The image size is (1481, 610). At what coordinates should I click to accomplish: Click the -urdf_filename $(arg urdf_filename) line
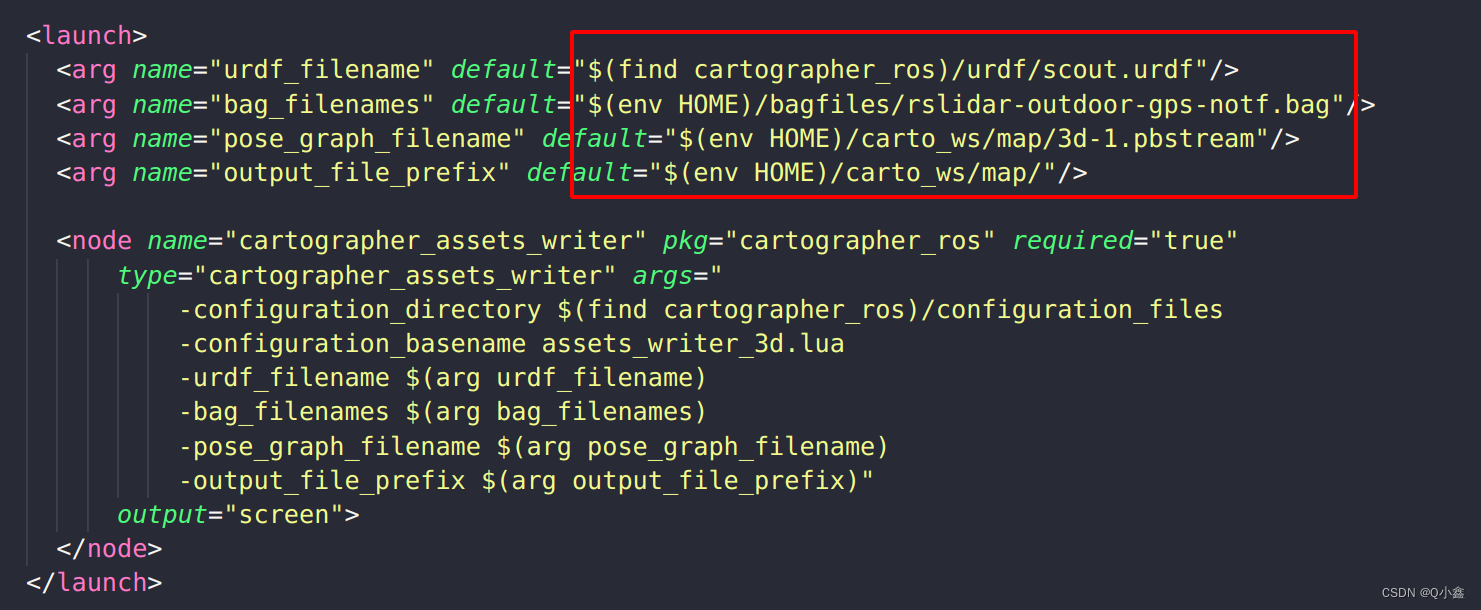point(443,378)
